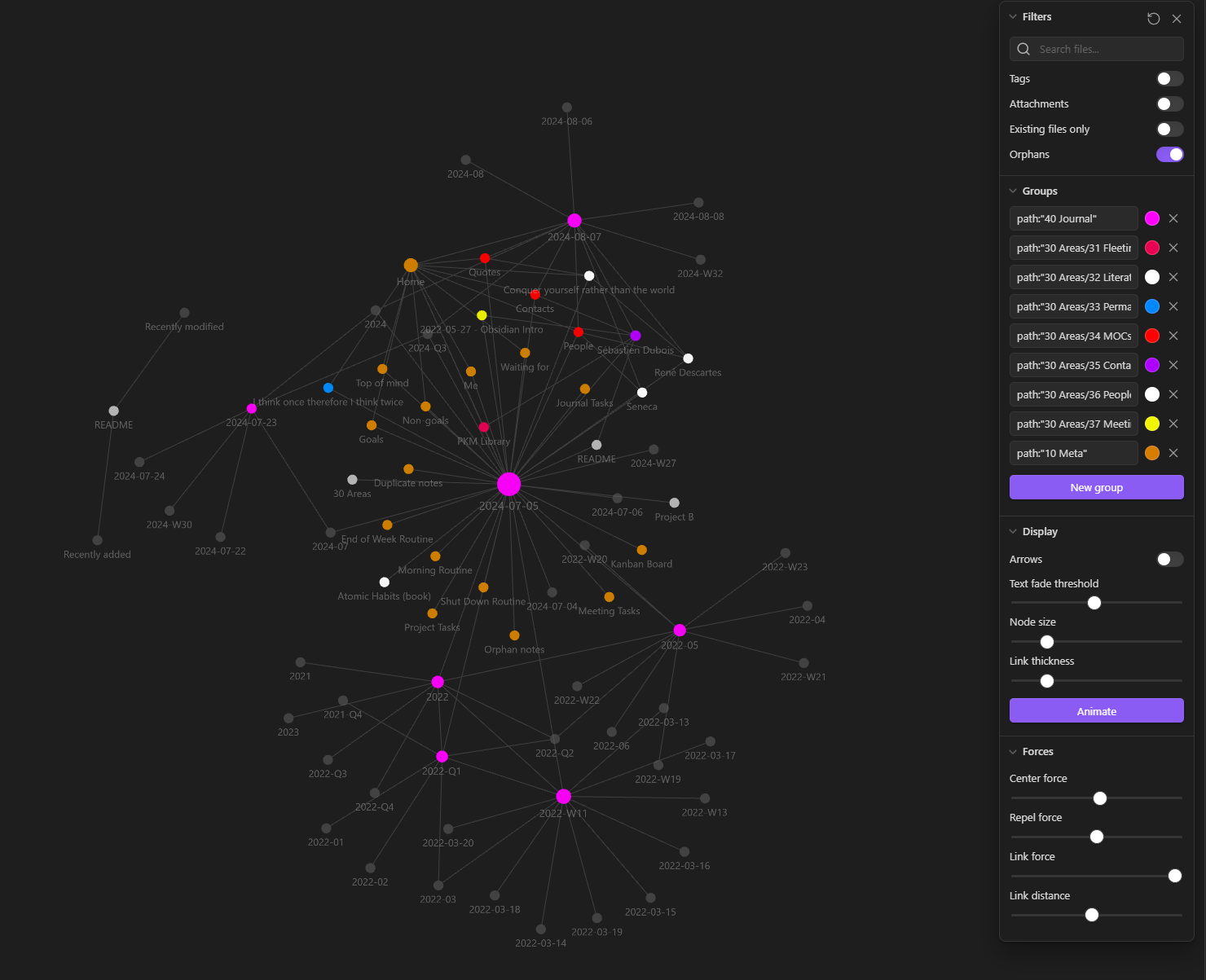1206x980 pixels.
Task: Edit the path:"40 Journal" query field
Action: click(1073, 218)
